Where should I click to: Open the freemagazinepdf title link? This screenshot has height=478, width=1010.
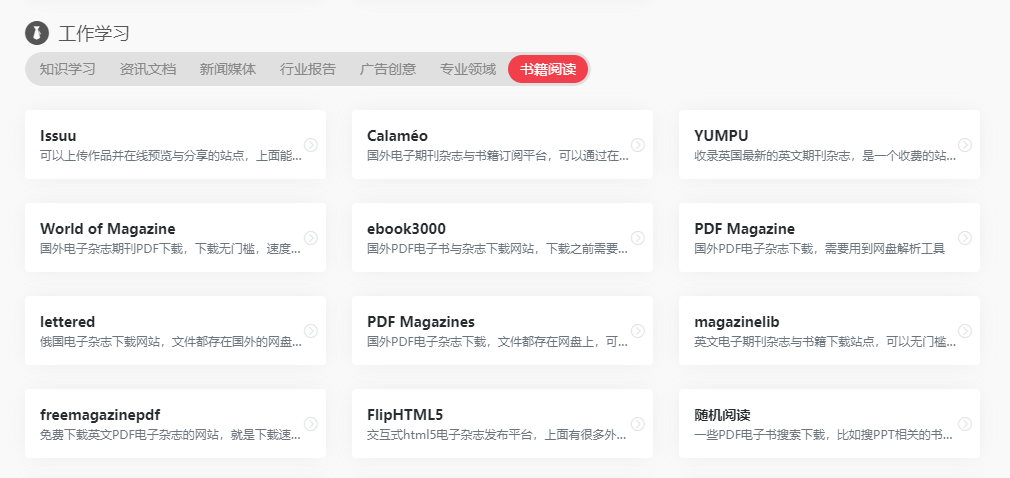point(100,414)
